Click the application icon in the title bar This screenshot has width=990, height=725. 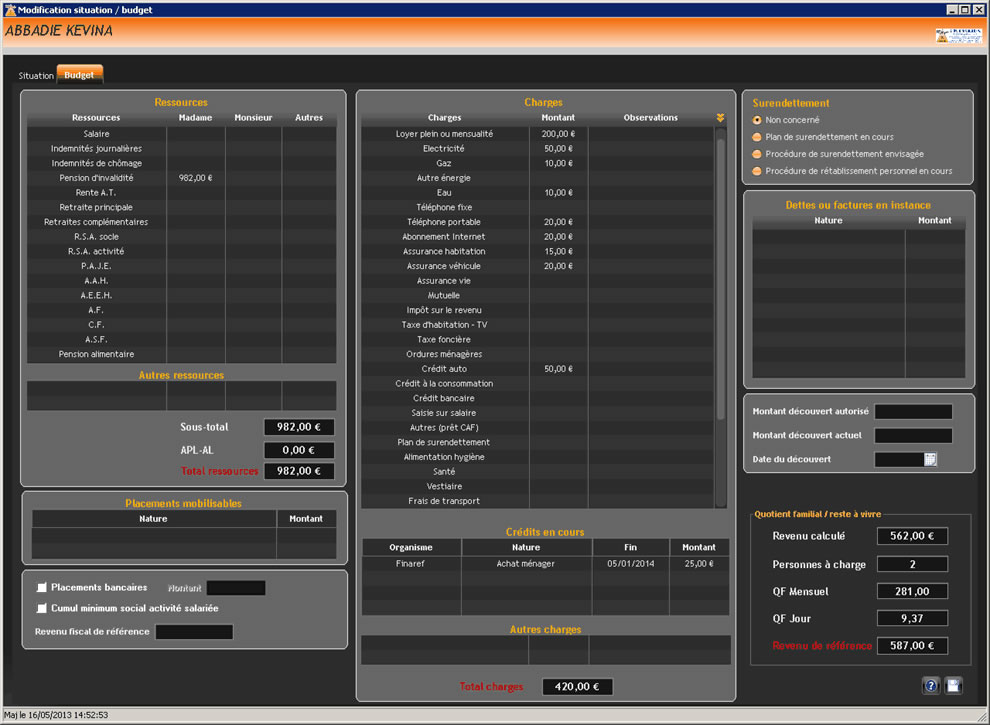(x=9, y=9)
